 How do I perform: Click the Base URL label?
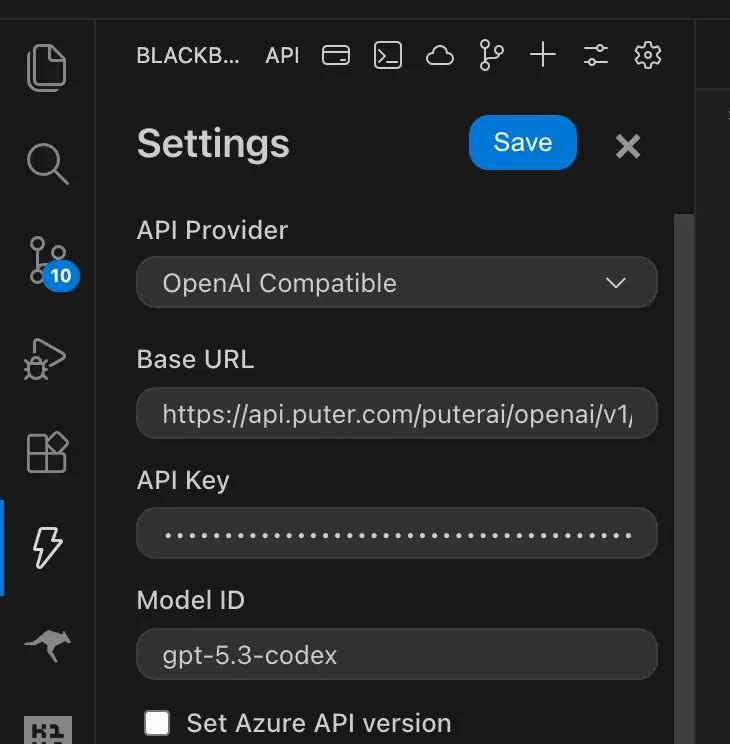click(195, 359)
